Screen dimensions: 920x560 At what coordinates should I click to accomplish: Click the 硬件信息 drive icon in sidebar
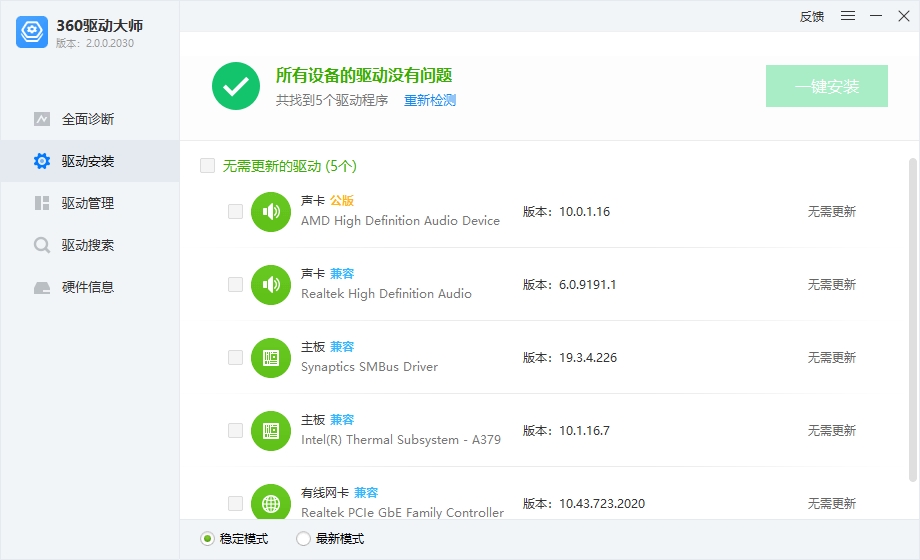coord(42,288)
